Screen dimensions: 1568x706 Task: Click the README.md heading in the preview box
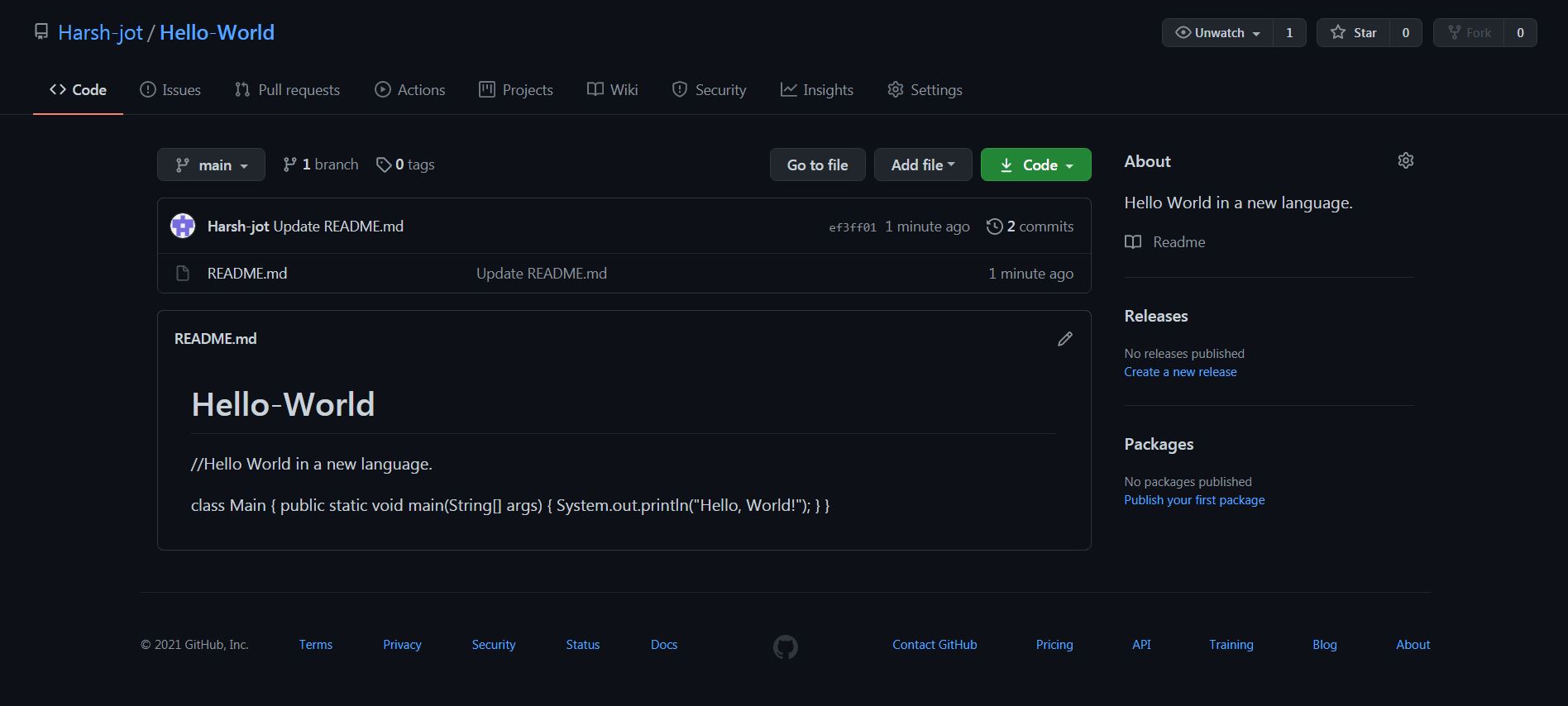point(216,339)
